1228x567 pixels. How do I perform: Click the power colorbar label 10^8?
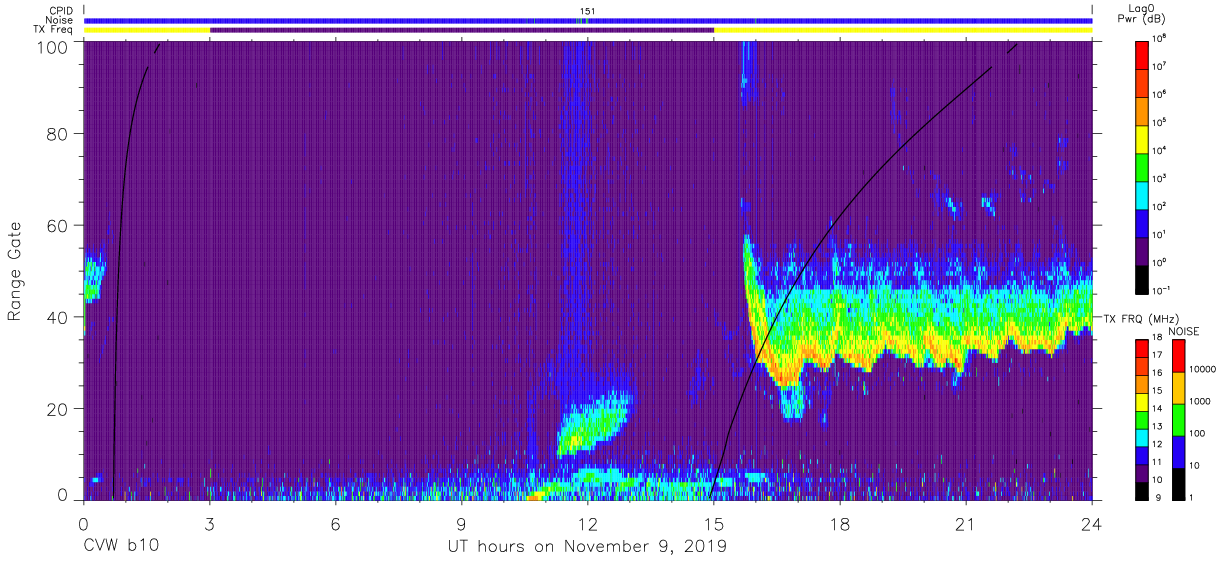pos(1160,37)
